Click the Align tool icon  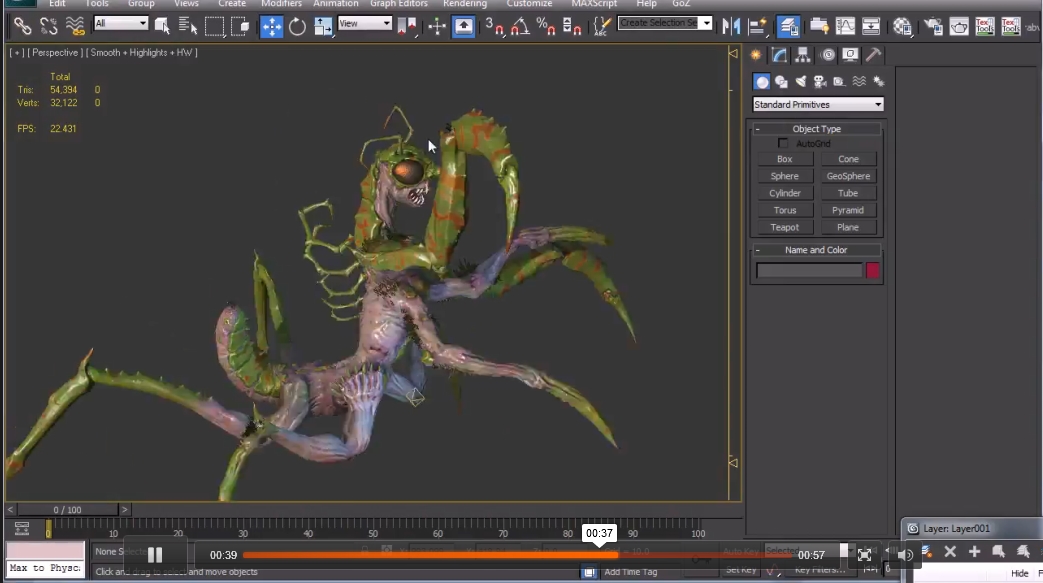[x=757, y=26]
